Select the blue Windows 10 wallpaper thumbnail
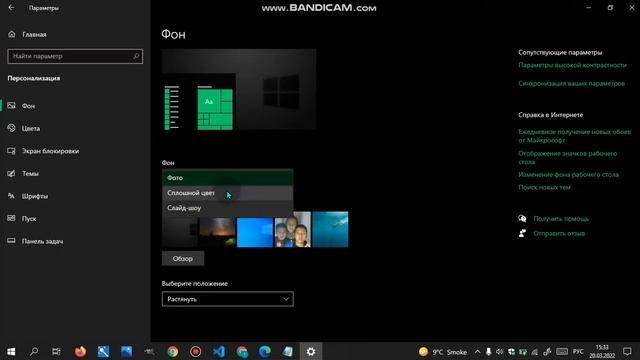 255,232
